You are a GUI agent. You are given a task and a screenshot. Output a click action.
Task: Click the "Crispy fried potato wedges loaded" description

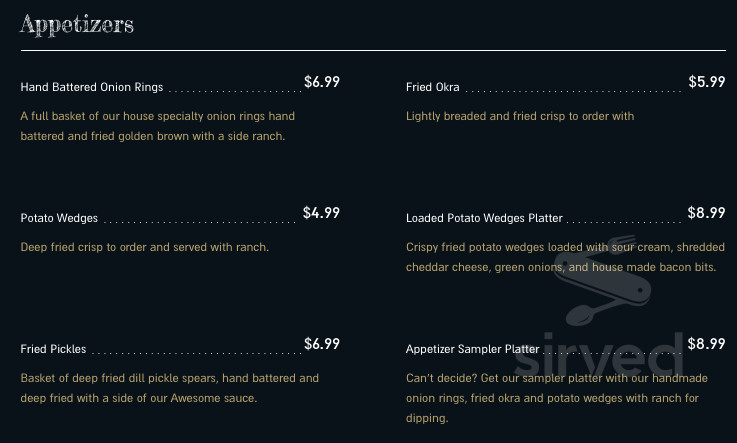[560, 257]
